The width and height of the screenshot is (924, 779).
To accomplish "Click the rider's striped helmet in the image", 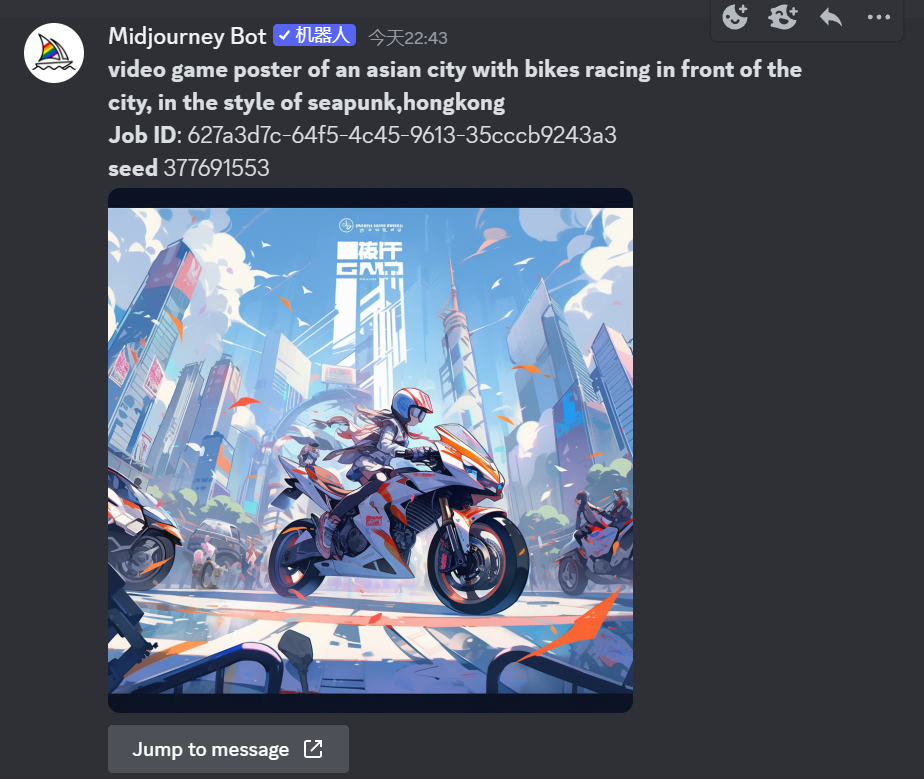I will coord(412,404).
